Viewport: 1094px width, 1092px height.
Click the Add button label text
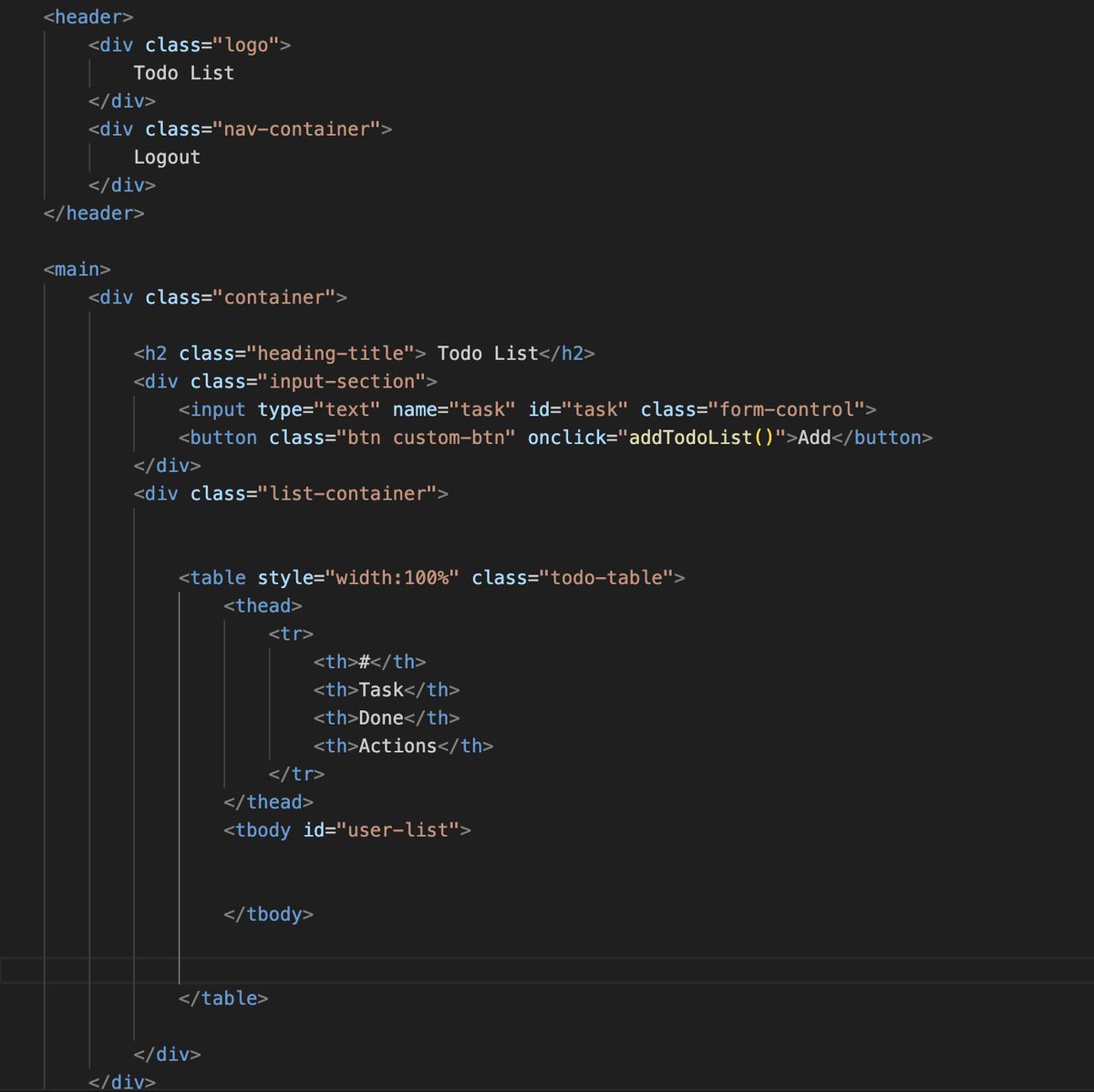[815, 438]
